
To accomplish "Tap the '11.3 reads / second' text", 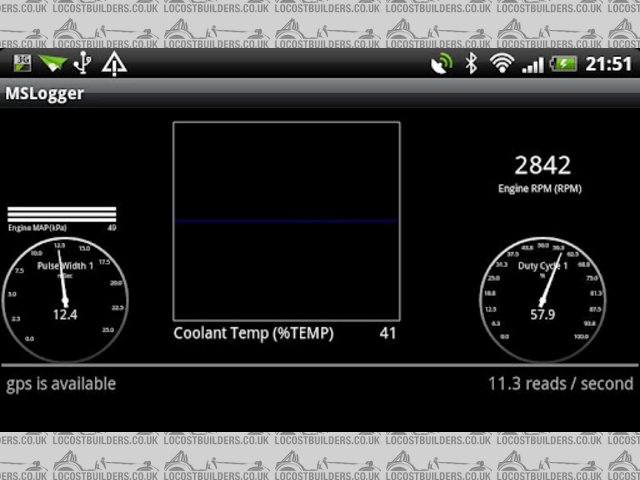I will tap(560, 384).
